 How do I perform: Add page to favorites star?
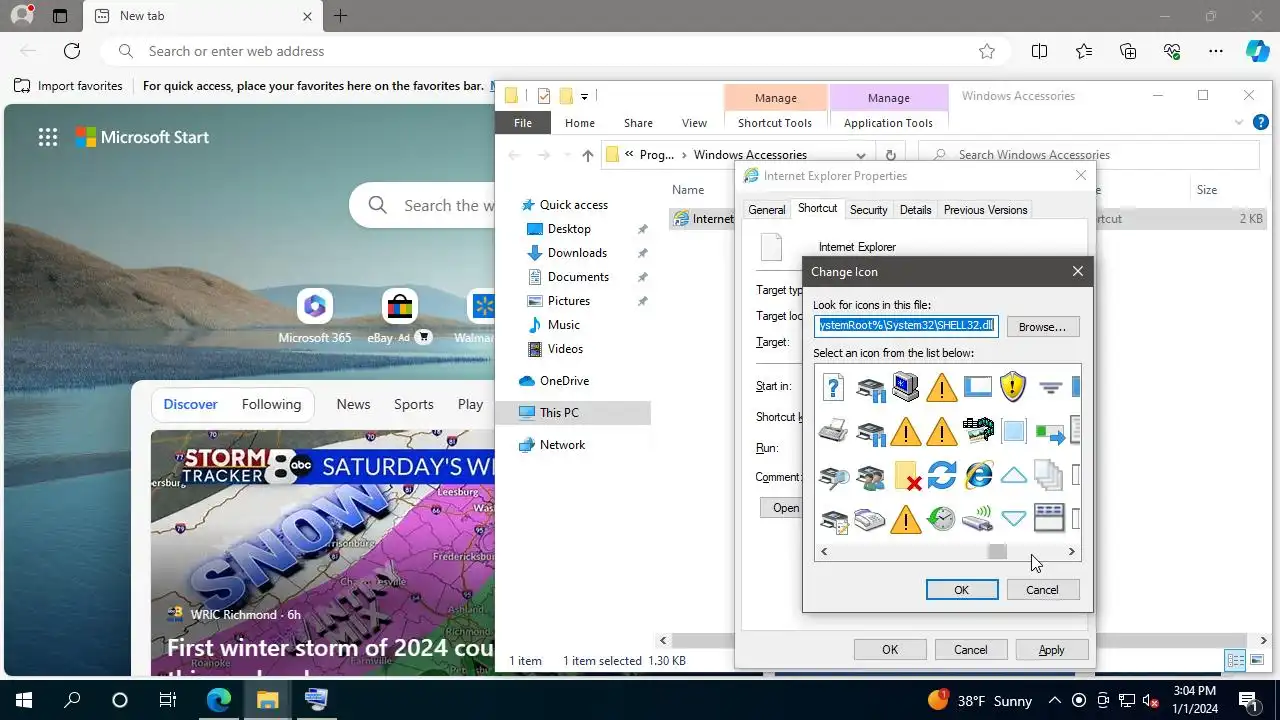(987, 51)
